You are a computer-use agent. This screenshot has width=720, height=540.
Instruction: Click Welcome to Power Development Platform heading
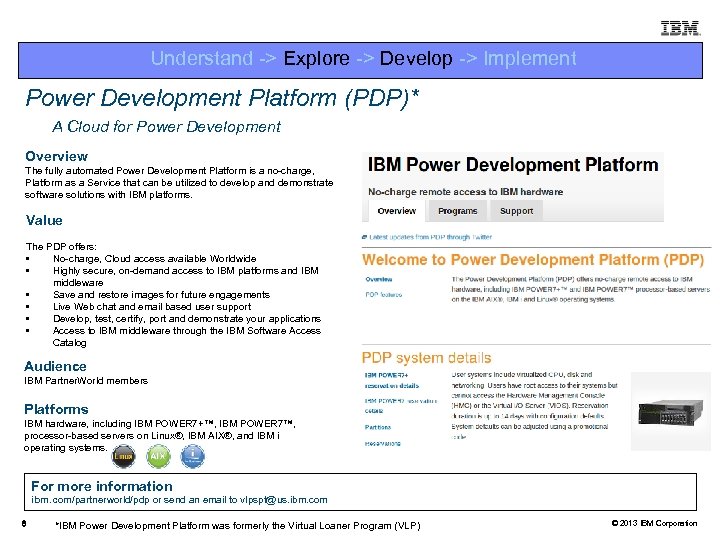(x=533, y=260)
